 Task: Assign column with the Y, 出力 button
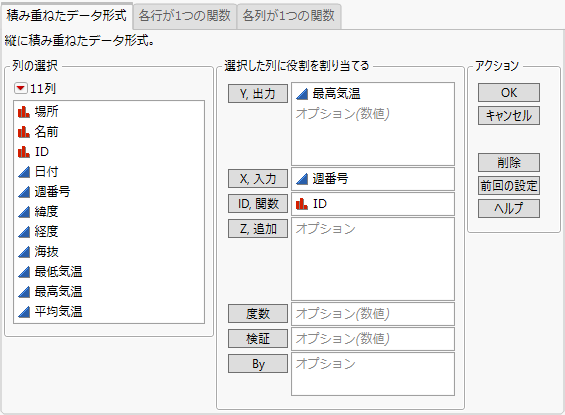click(x=258, y=94)
